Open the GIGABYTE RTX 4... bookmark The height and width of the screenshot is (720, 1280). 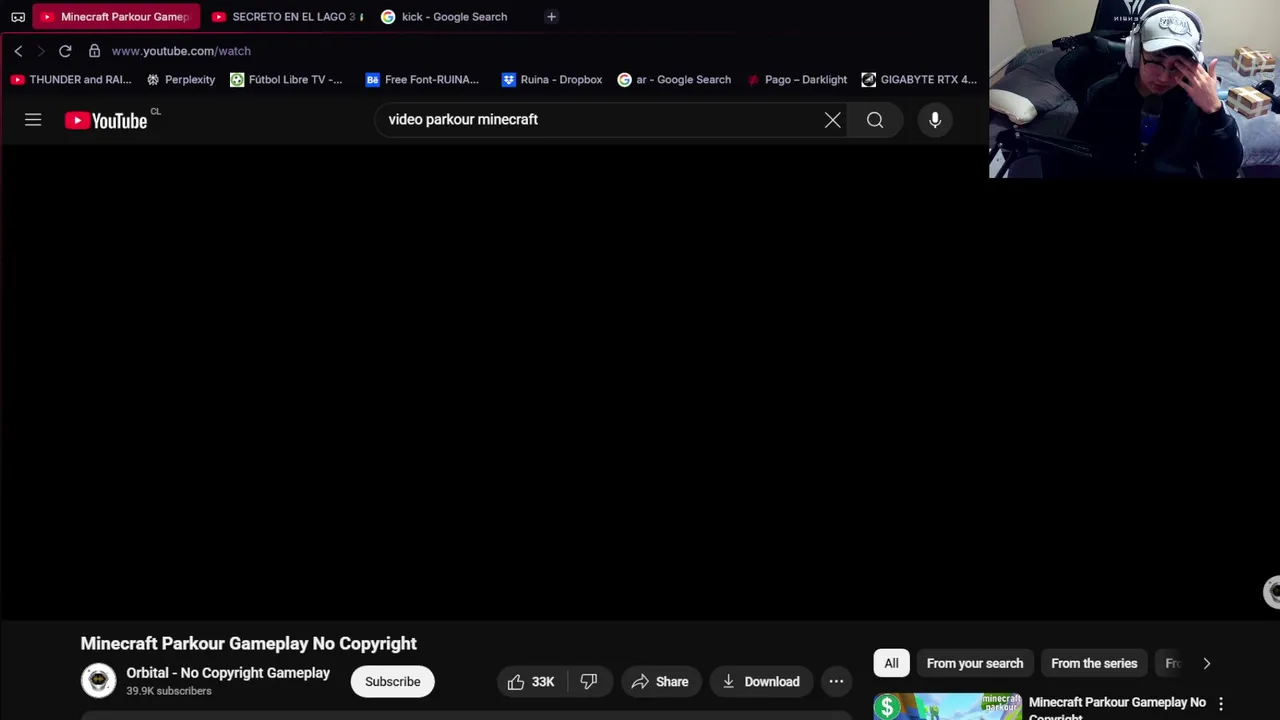[919, 80]
